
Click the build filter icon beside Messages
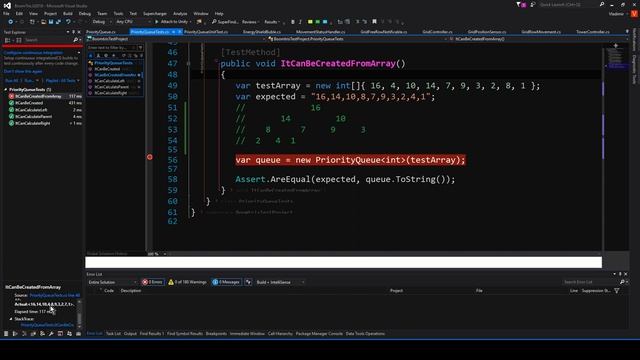[248, 282]
